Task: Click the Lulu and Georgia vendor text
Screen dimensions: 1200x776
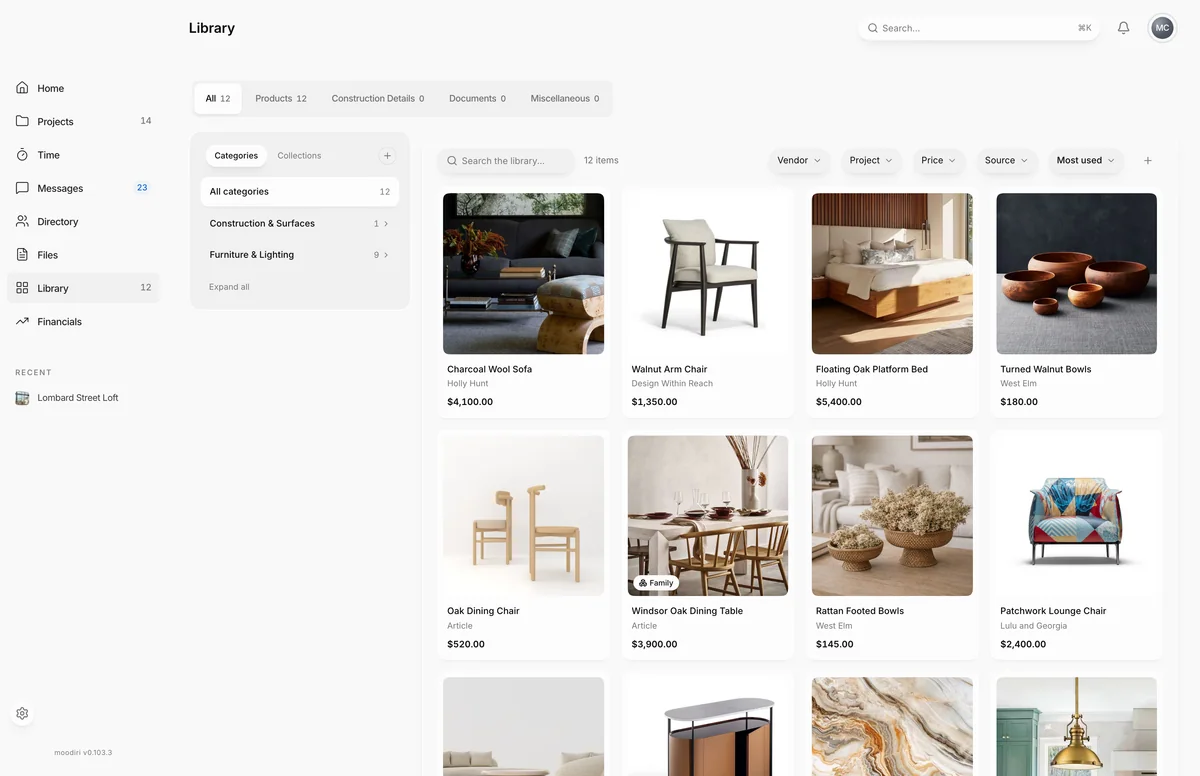Action: tap(1033, 626)
